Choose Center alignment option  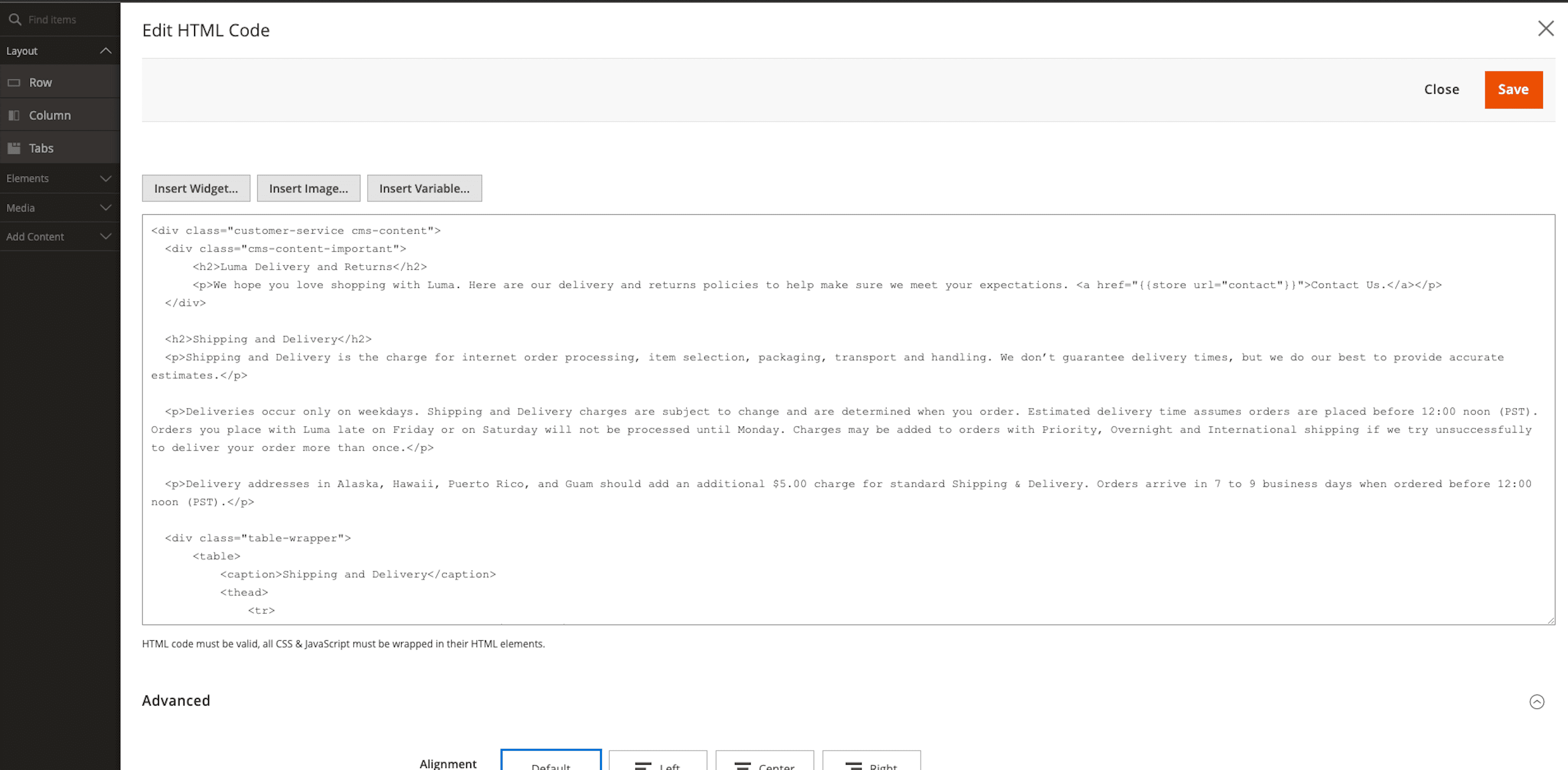764,763
